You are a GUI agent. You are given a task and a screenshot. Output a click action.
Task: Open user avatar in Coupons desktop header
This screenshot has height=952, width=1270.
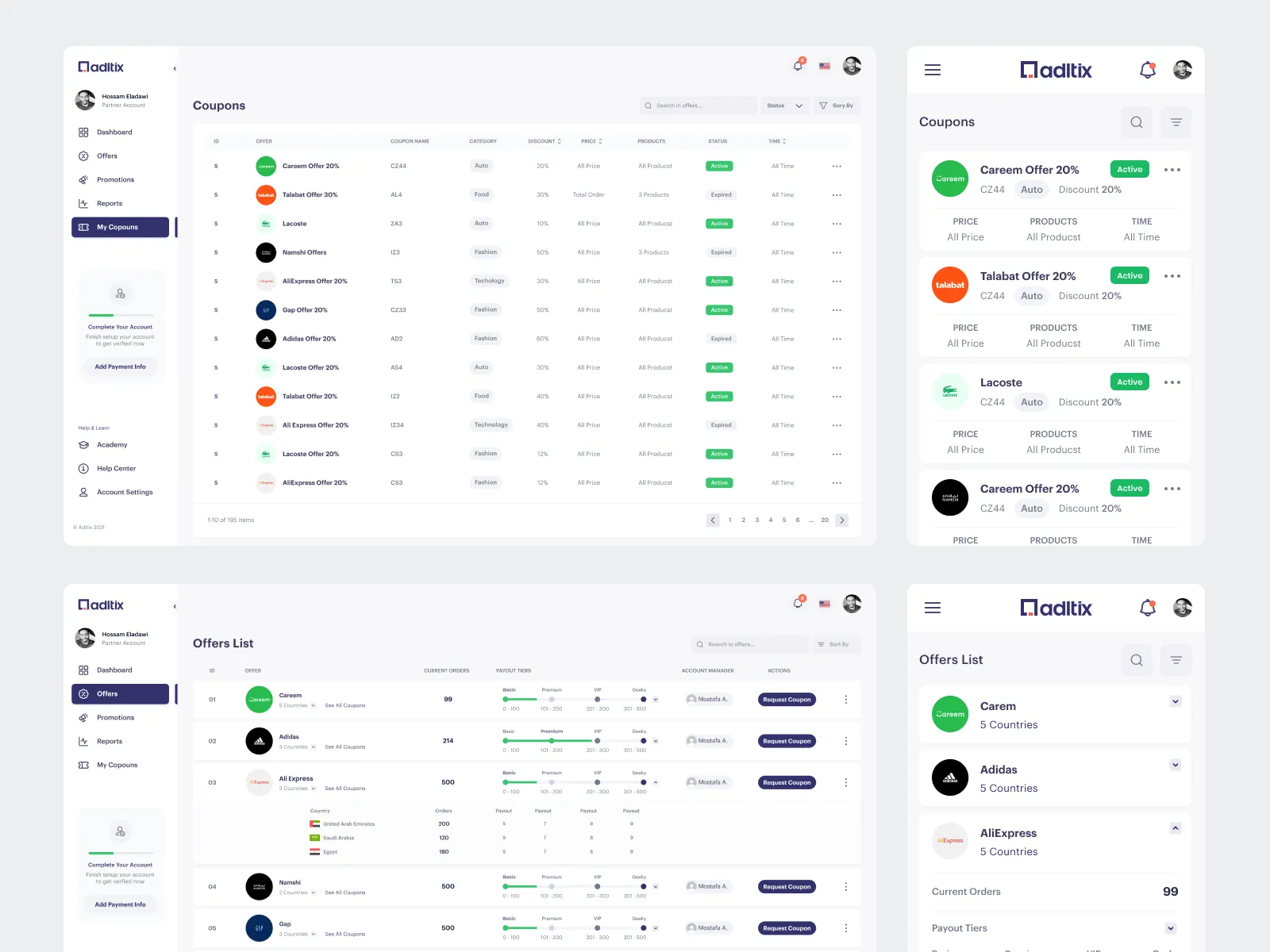(852, 66)
